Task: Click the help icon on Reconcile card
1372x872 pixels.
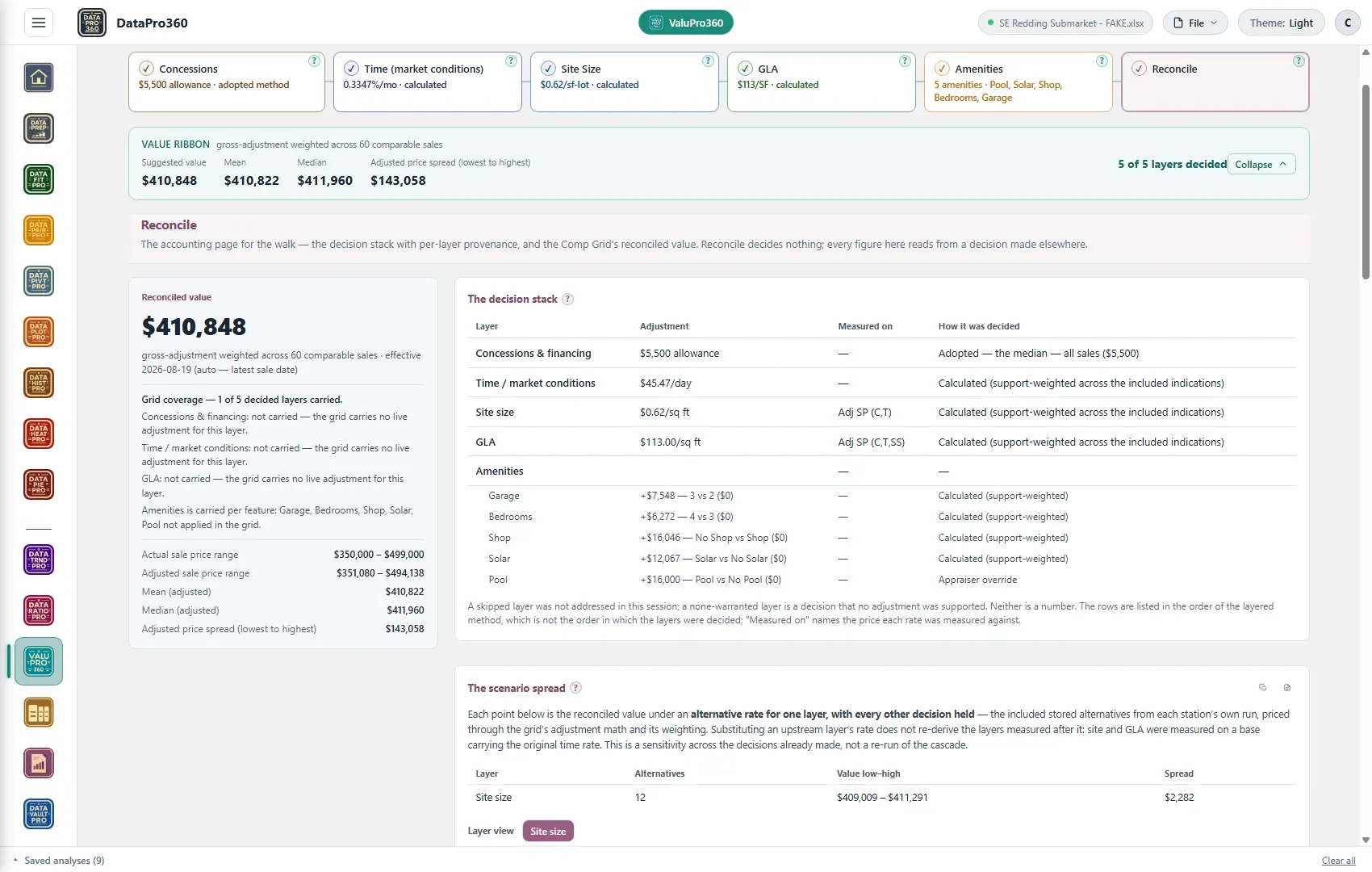Action: 1299,61
